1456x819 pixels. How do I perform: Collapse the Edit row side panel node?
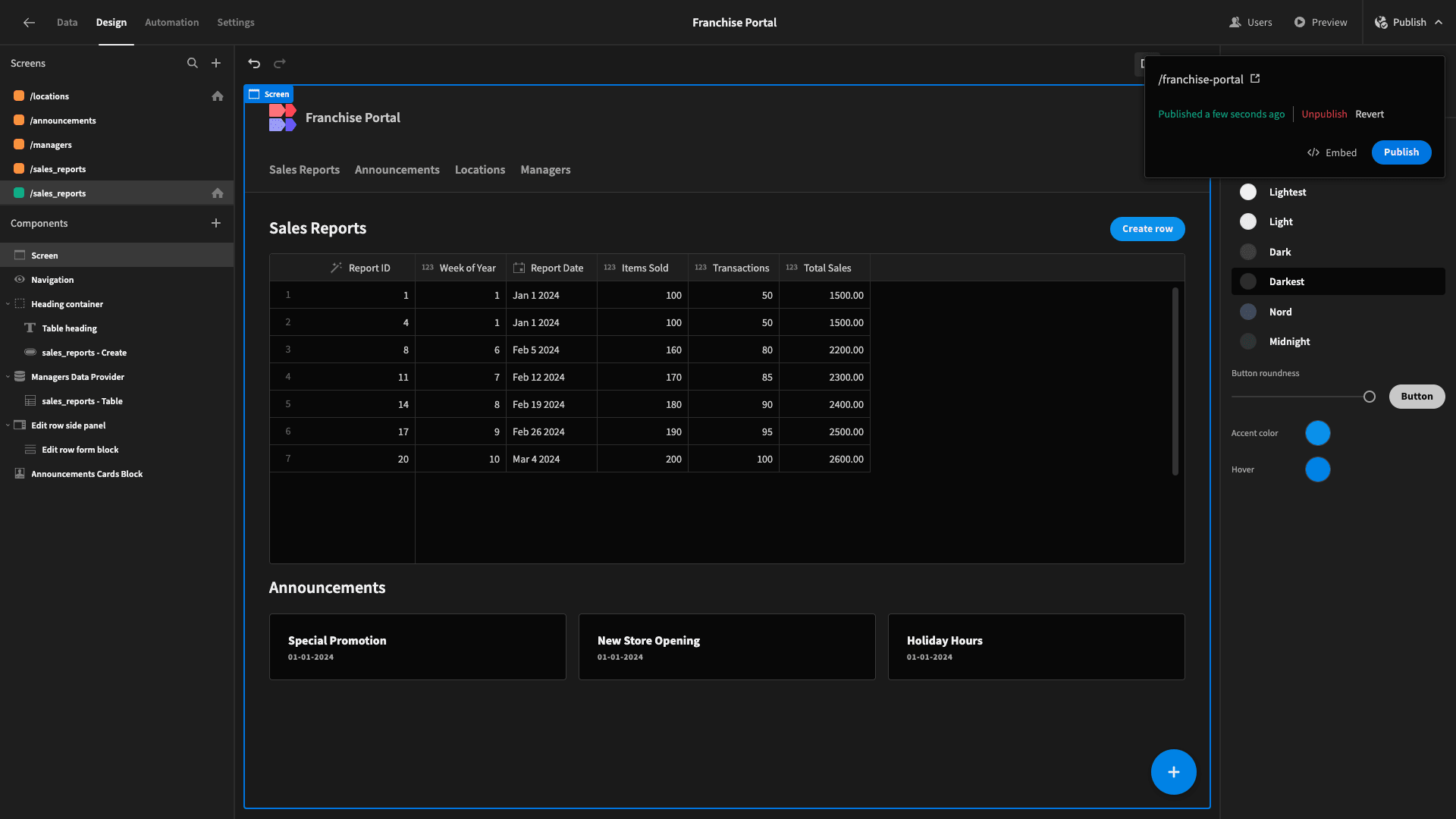(8, 425)
